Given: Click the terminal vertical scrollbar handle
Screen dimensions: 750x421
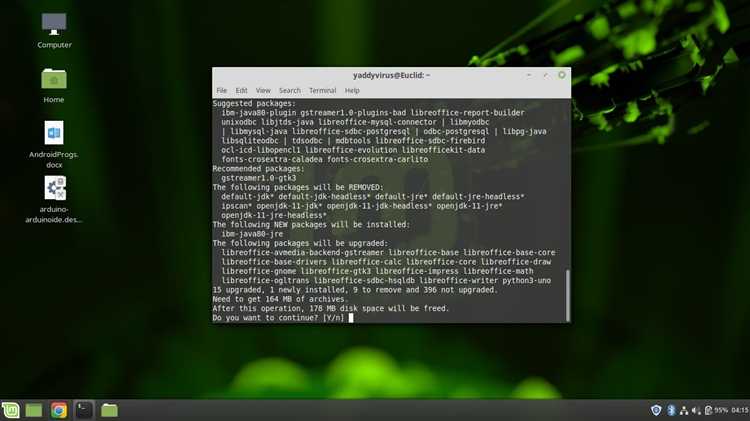Looking at the screenshot, I should (x=568, y=295).
